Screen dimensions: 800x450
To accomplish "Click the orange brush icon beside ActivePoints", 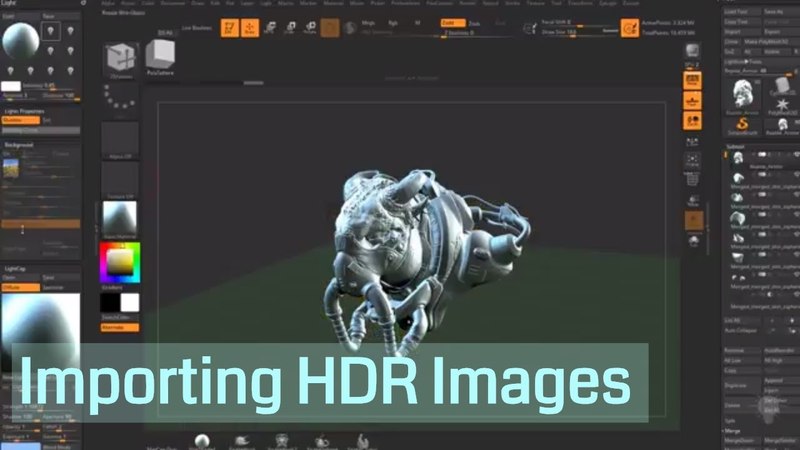I will click(x=630, y=28).
